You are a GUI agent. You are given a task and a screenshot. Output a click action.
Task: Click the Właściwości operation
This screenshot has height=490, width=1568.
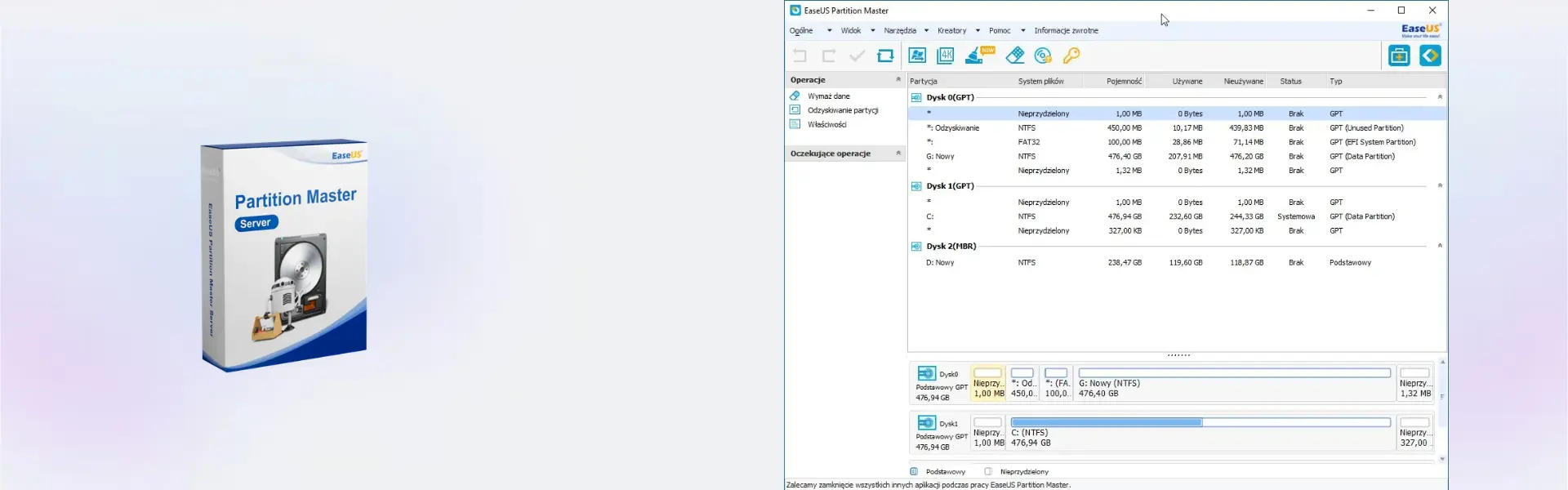pos(827,125)
